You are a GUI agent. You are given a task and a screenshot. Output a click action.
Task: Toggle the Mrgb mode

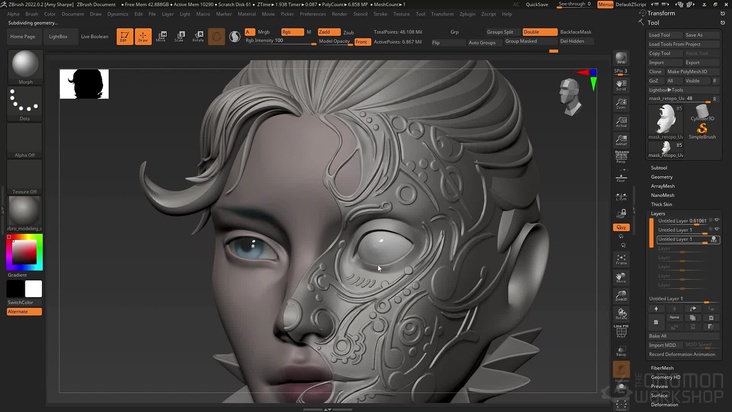pos(264,32)
